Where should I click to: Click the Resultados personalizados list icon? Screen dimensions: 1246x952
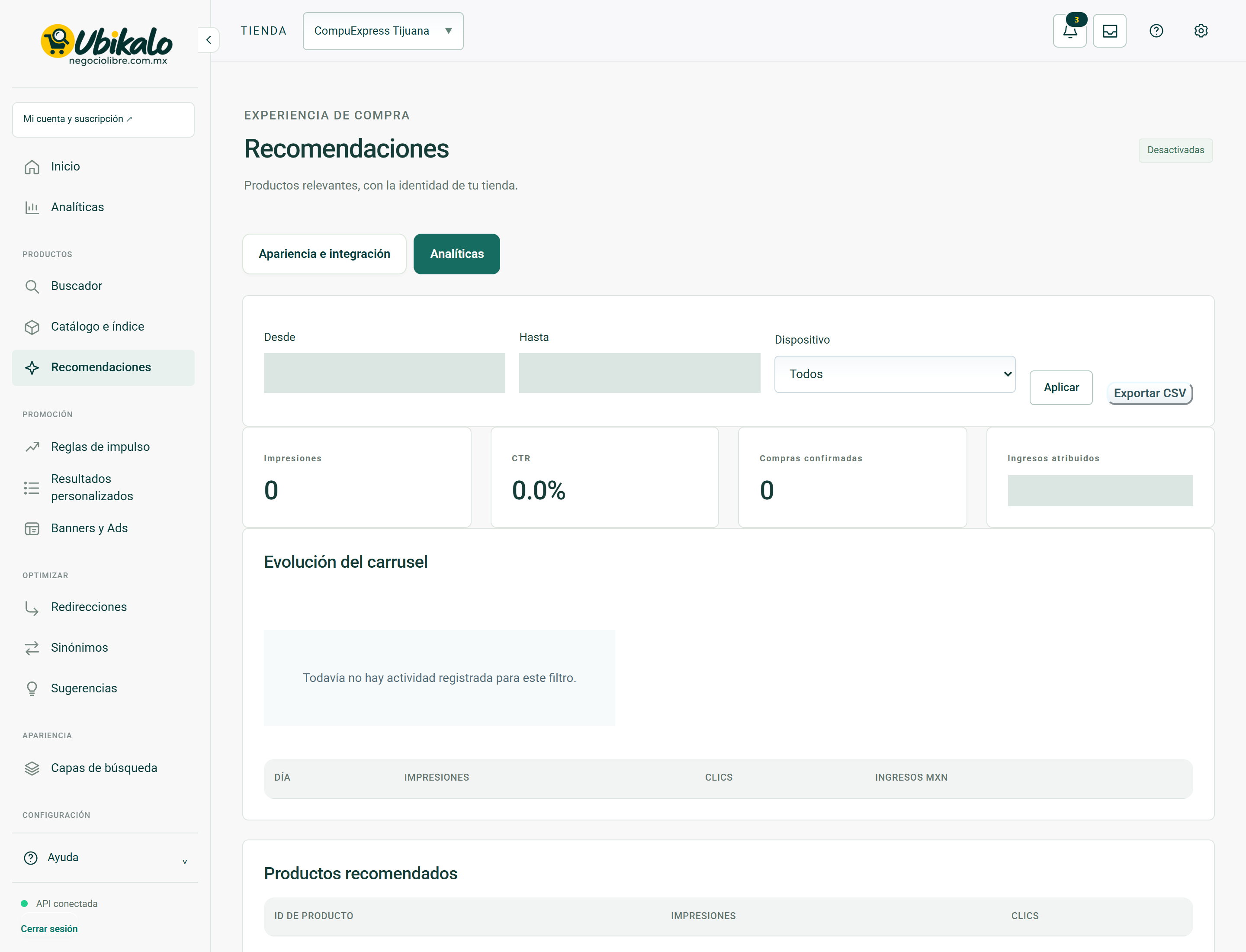coord(32,488)
